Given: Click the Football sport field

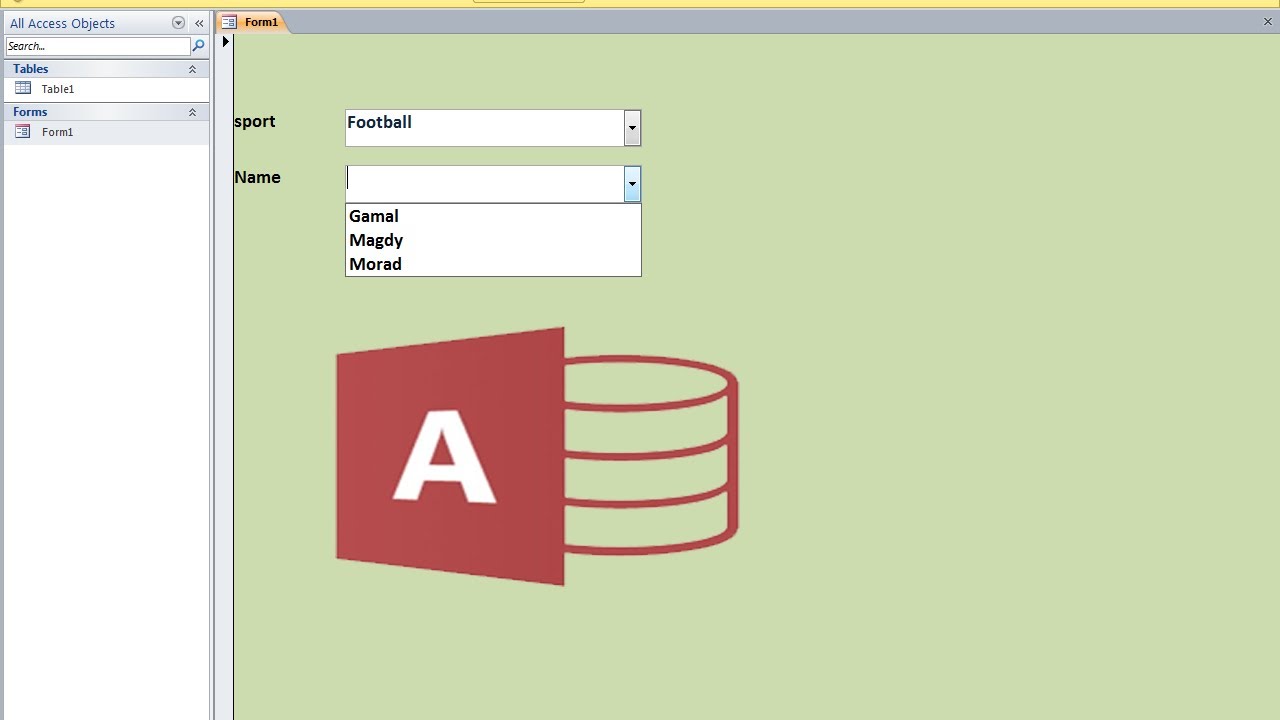Looking at the screenshot, I should pos(485,128).
